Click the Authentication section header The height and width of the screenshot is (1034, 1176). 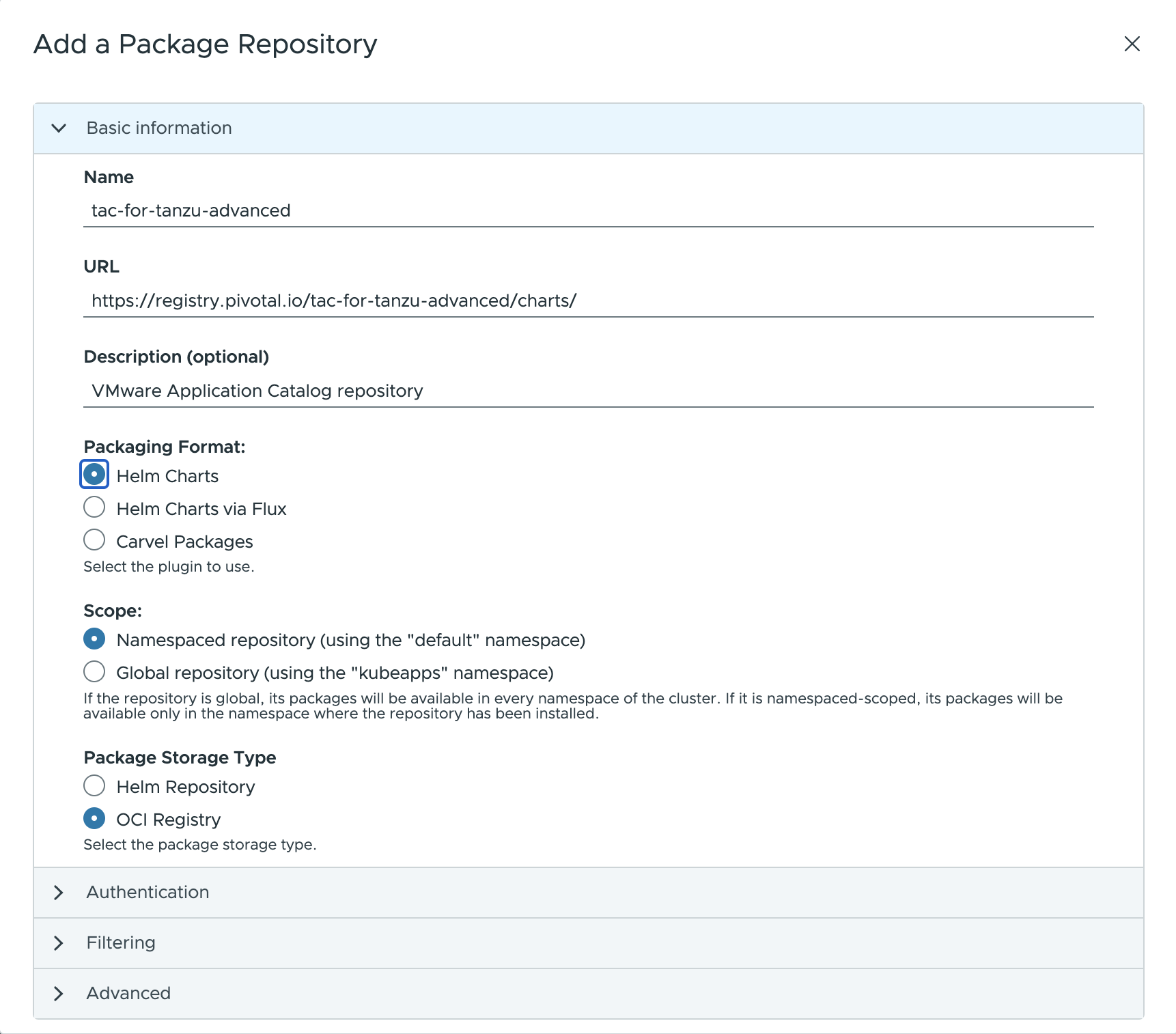[148, 893]
